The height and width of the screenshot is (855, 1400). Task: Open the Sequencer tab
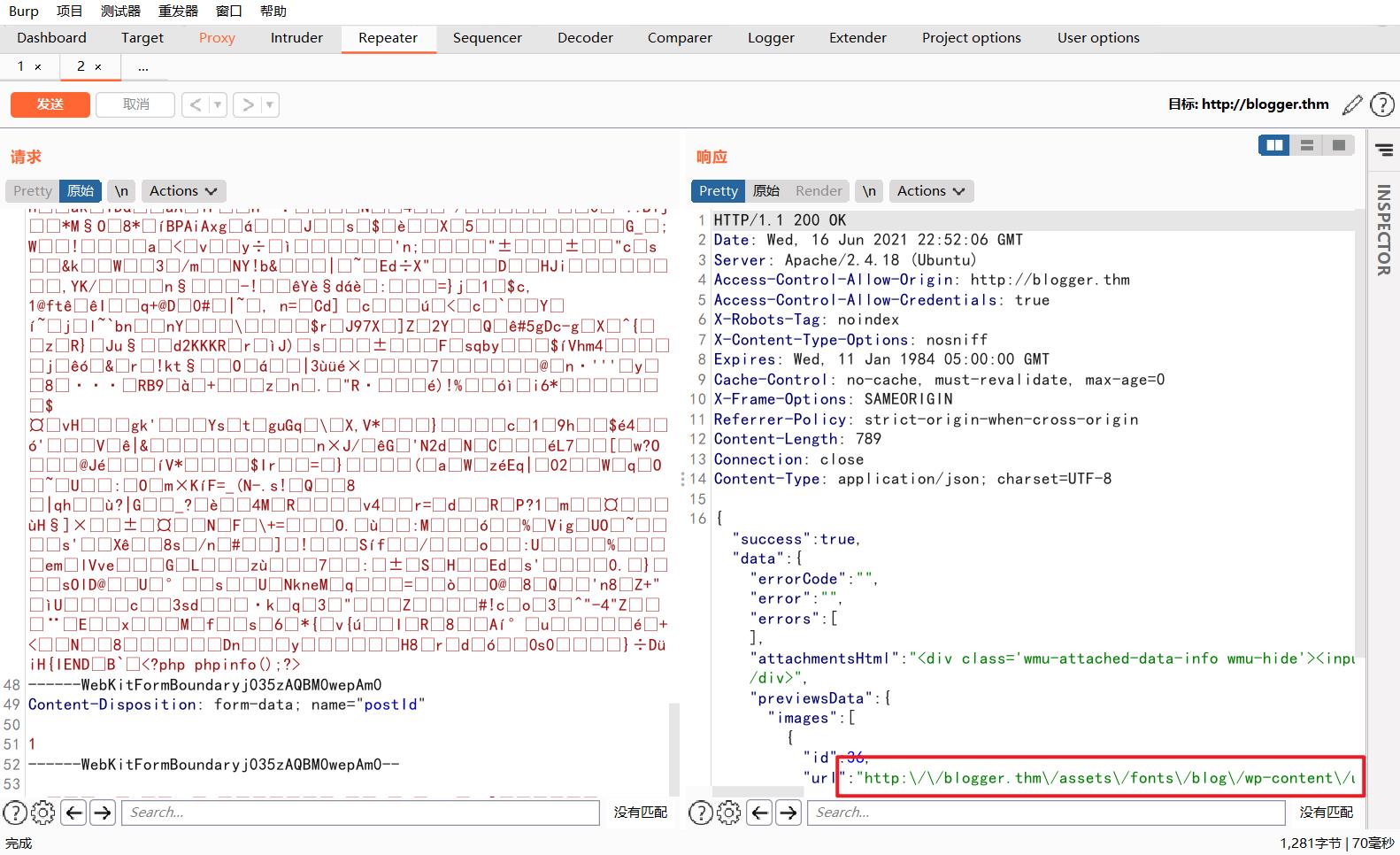click(488, 37)
